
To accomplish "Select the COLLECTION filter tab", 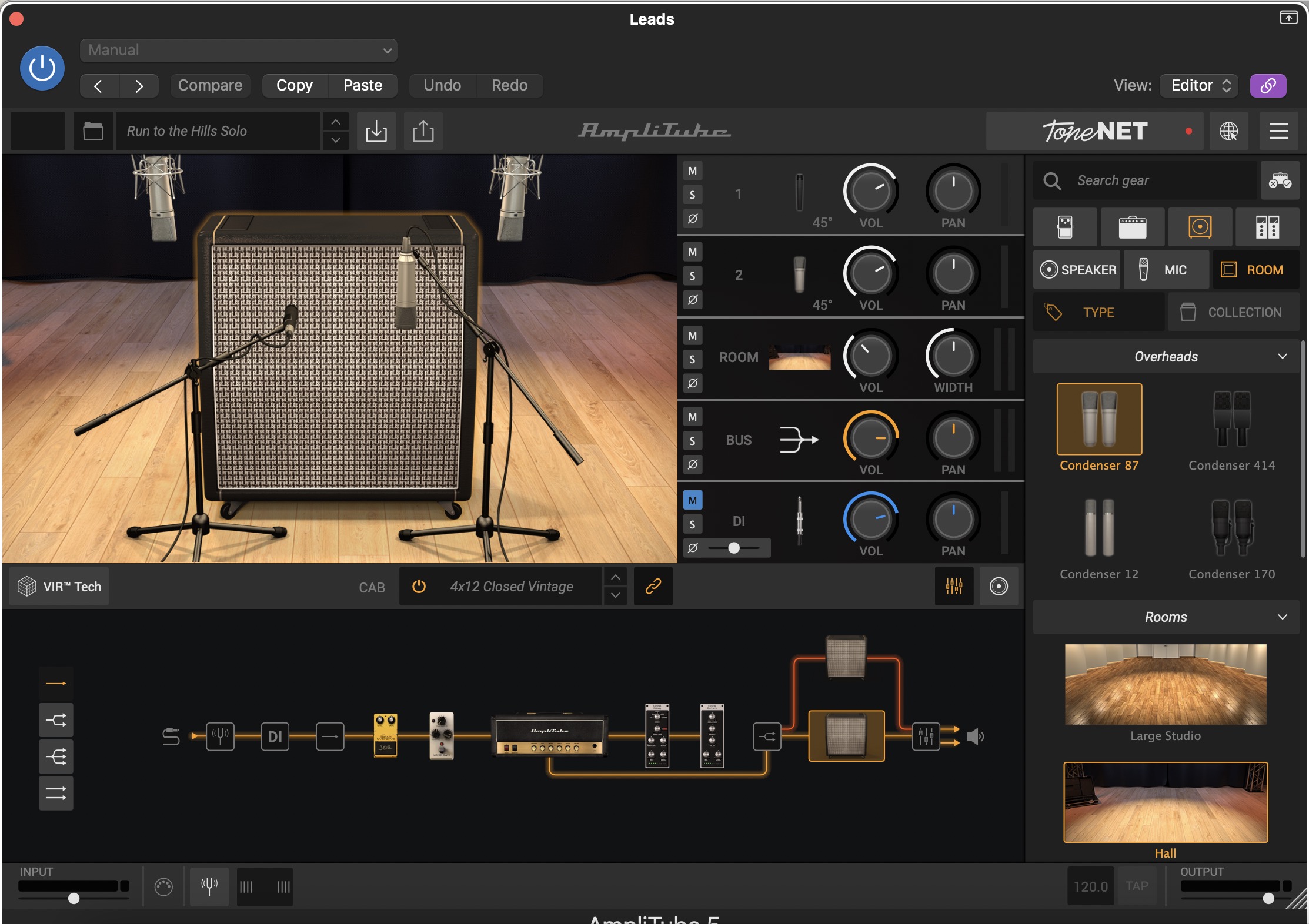I will click(x=1234, y=312).
